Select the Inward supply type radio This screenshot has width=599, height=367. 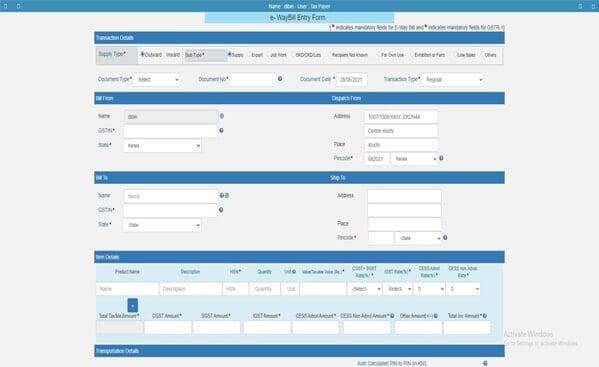[x=165, y=55]
